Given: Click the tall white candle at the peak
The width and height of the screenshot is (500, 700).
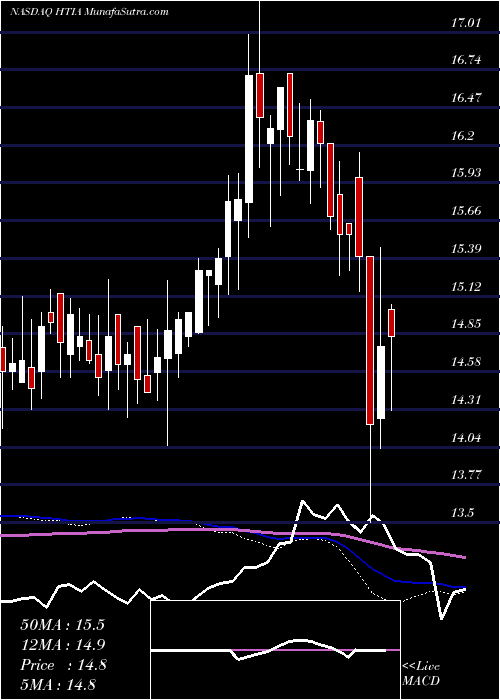Looking at the screenshot, I should pyautogui.click(x=249, y=139).
